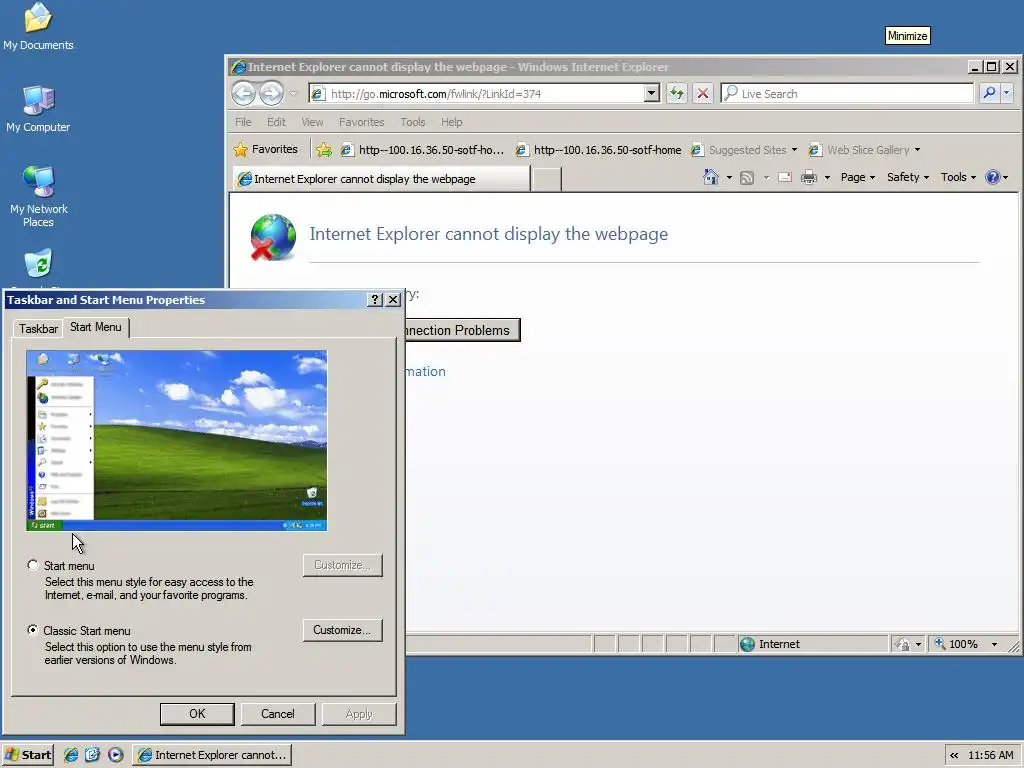Click OK in Taskbar Properties dialog
The image size is (1024, 768).
click(197, 714)
